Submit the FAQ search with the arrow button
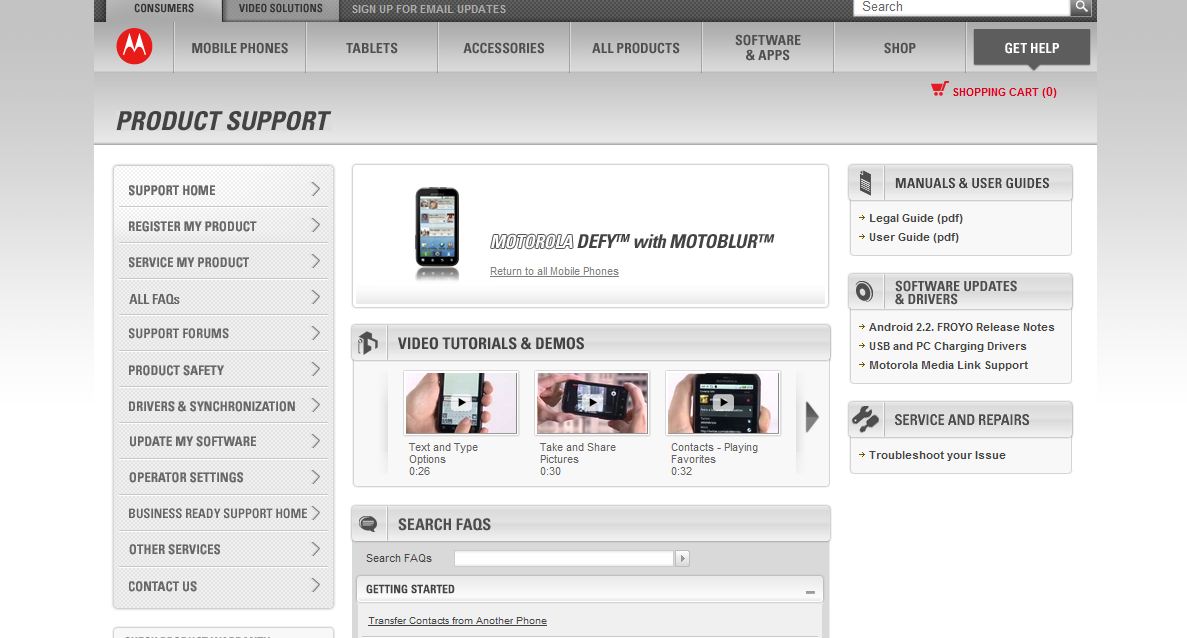1187x638 pixels. pos(682,559)
